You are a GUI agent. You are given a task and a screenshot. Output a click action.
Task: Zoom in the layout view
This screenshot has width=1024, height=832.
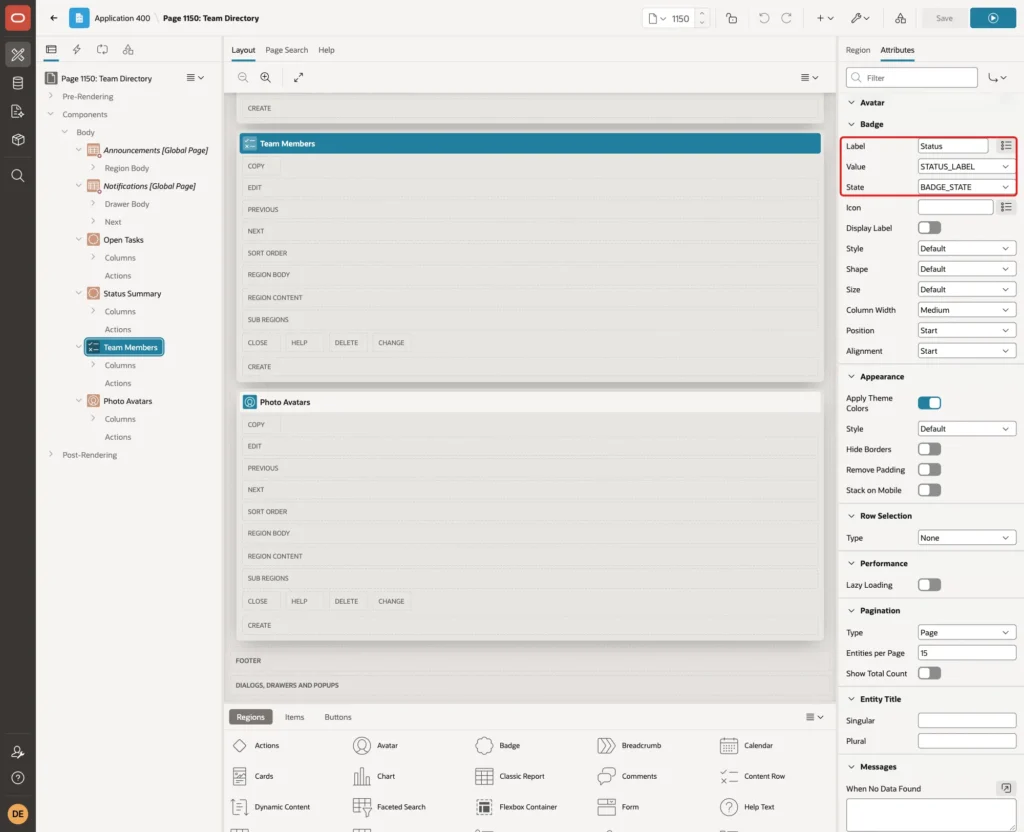coord(266,77)
